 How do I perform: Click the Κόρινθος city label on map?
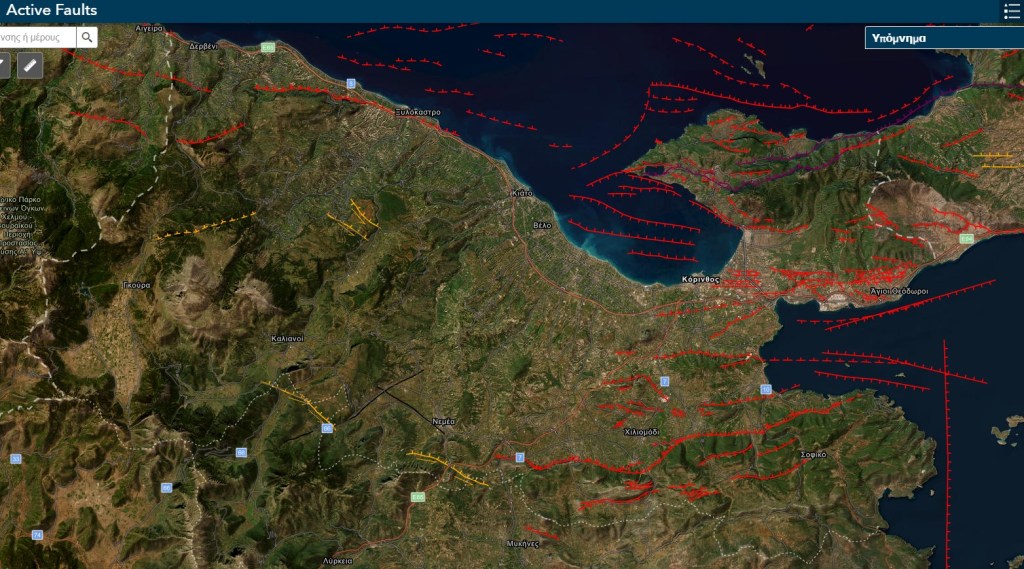point(701,279)
